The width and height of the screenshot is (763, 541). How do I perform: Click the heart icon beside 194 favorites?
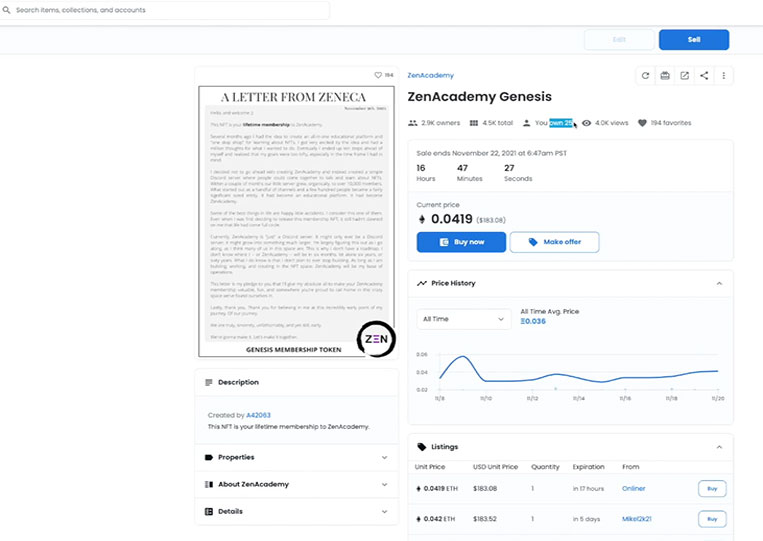[x=642, y=123]
